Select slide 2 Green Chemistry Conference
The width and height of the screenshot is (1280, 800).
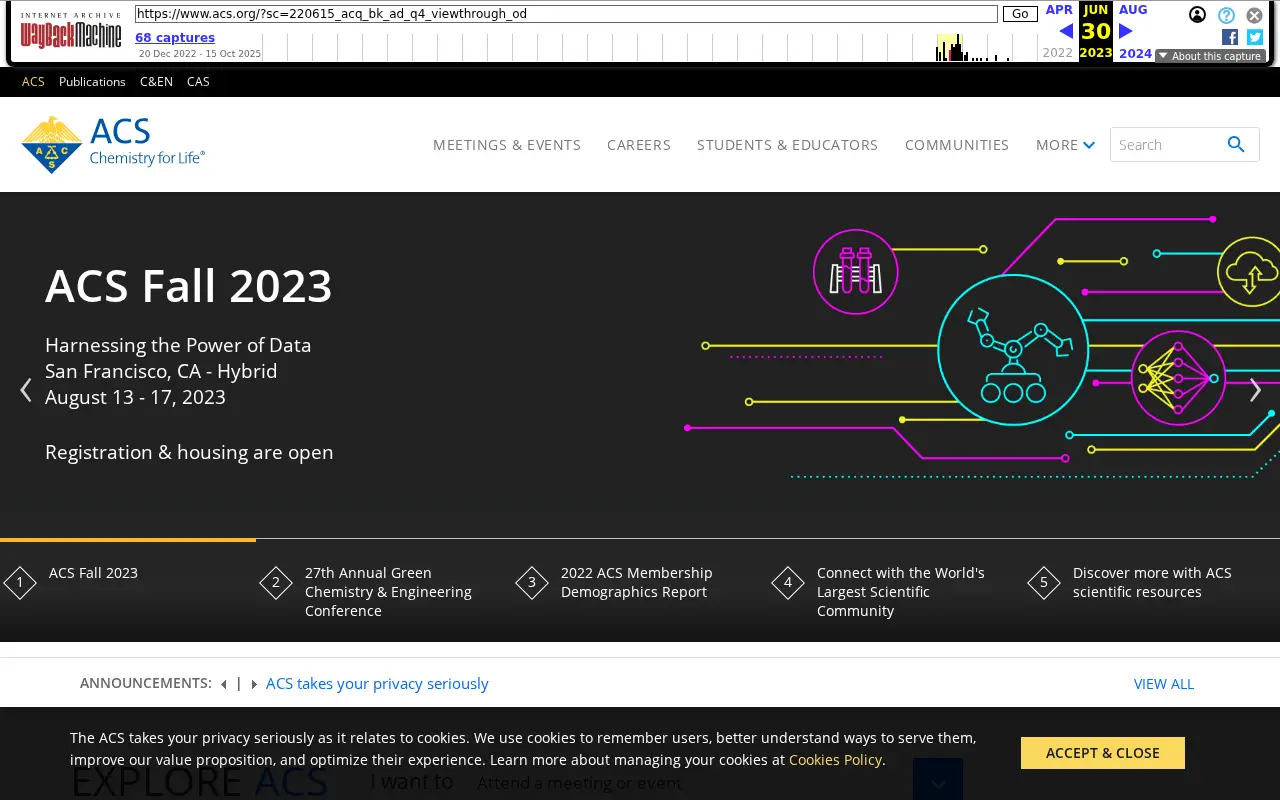(384, 591)
